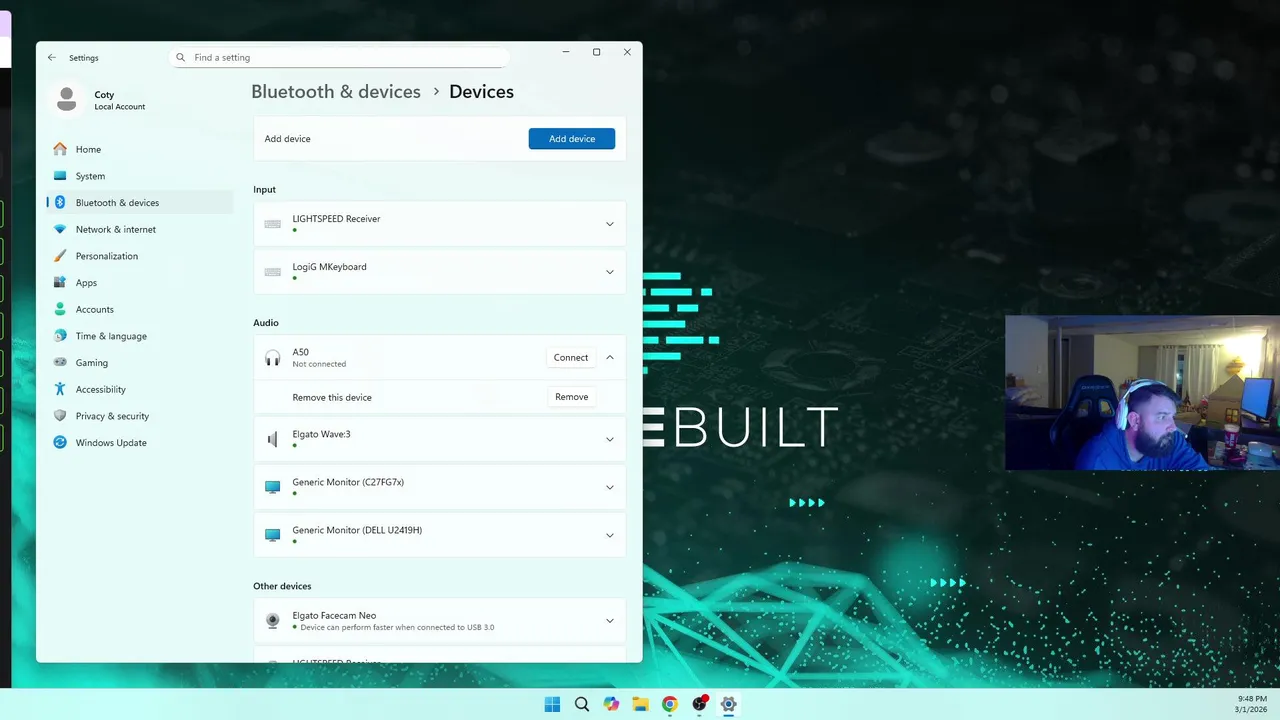1280x720 pixels.
Task: Click the Personalization brush icon
Action: click(60, 256)
